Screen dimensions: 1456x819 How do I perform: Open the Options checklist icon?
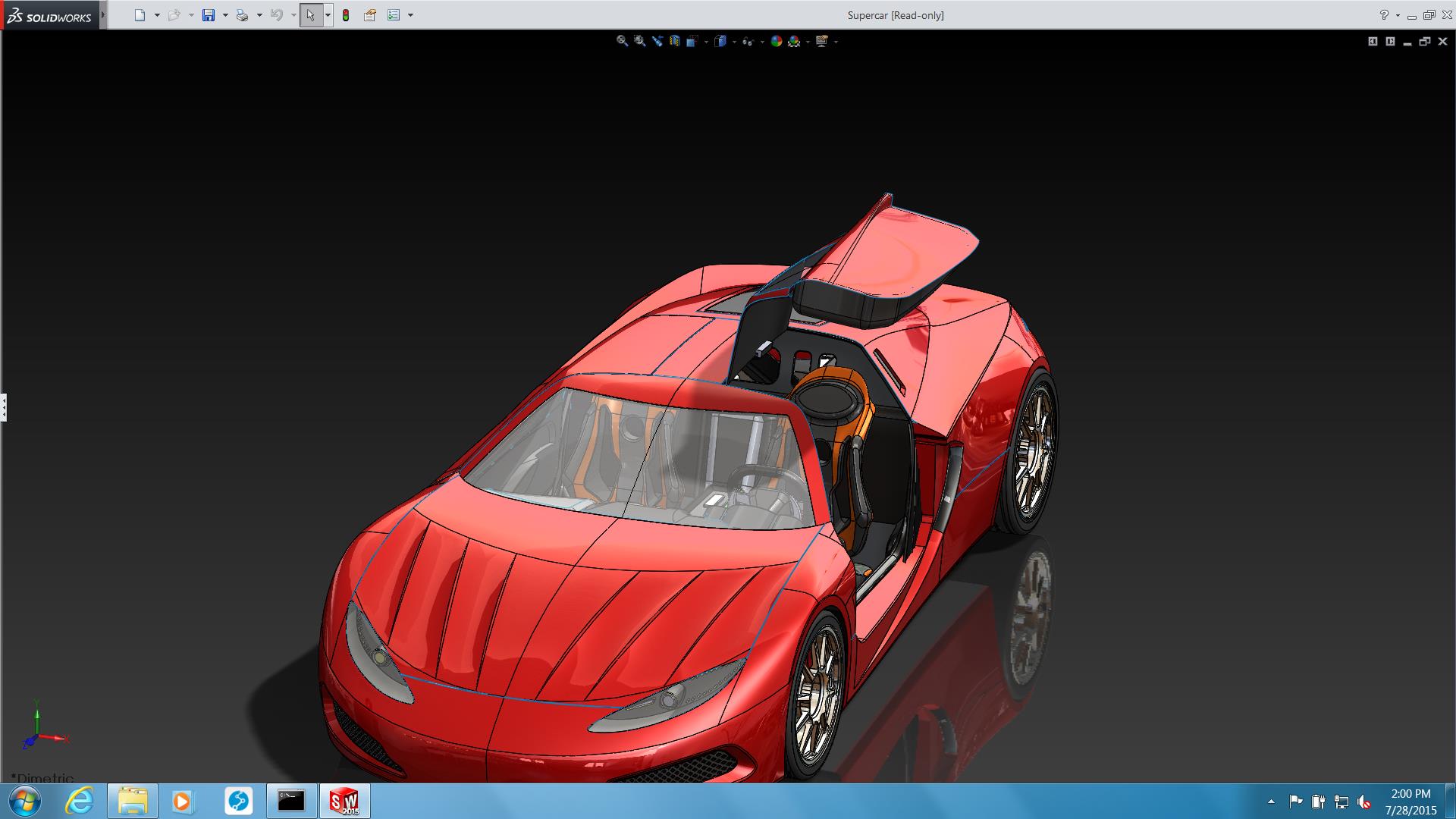pos(394,15)
